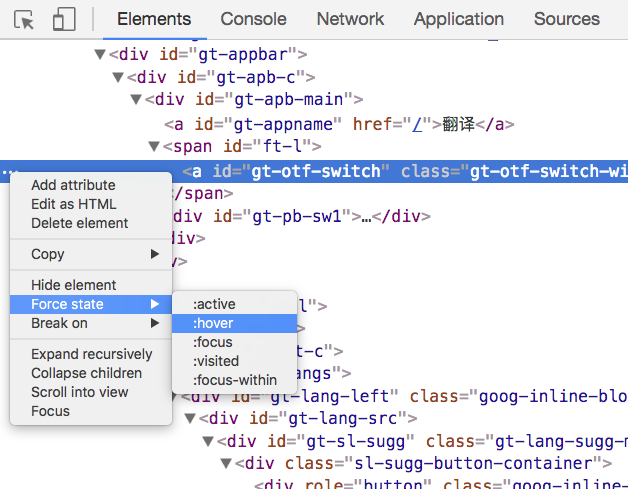Collapse the gt-appbar div node
The height and width of the screenshot is (489, 628).
click(99, 55)
